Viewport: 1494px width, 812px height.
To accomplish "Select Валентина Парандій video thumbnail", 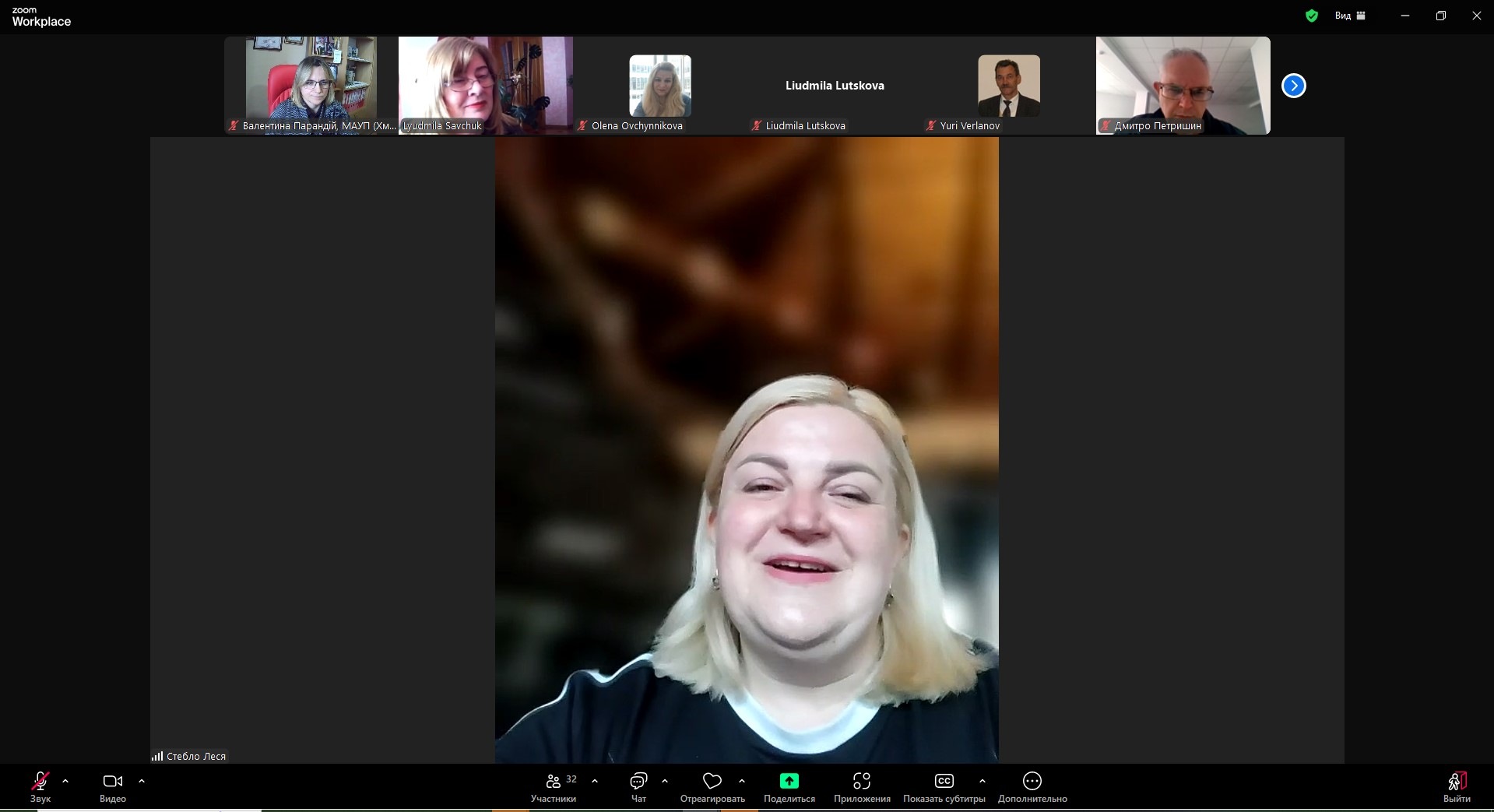I will 311,86.
